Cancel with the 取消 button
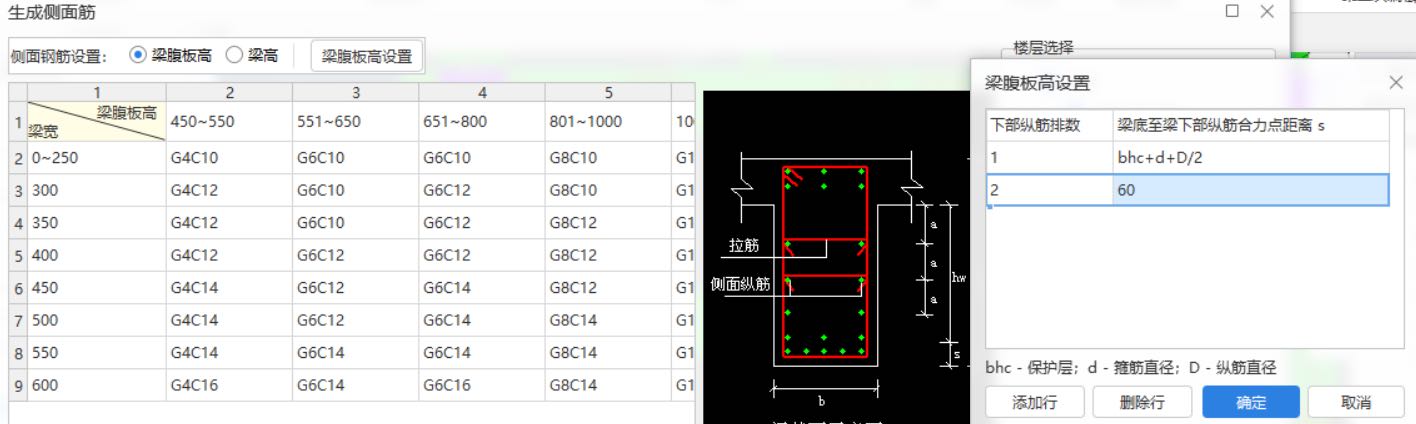1416x424 pixels. (1356, 403)
